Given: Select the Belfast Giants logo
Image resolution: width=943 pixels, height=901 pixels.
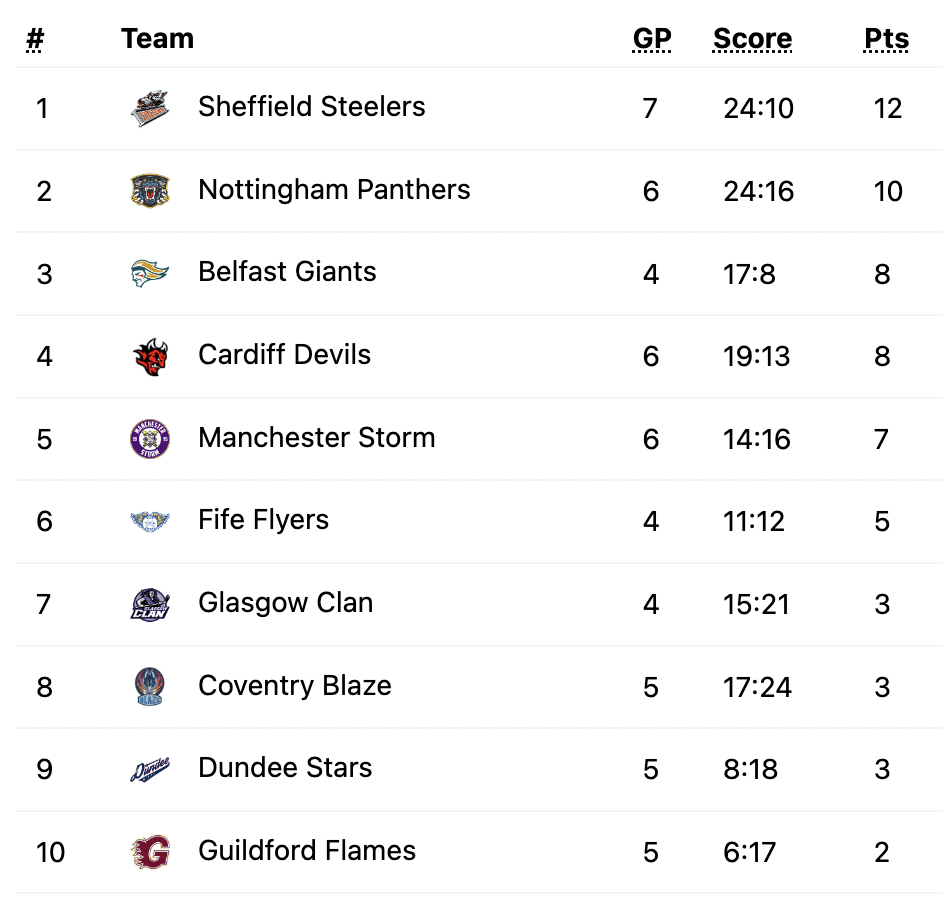Looking at the screenshot, I should [x=150, y=273].
